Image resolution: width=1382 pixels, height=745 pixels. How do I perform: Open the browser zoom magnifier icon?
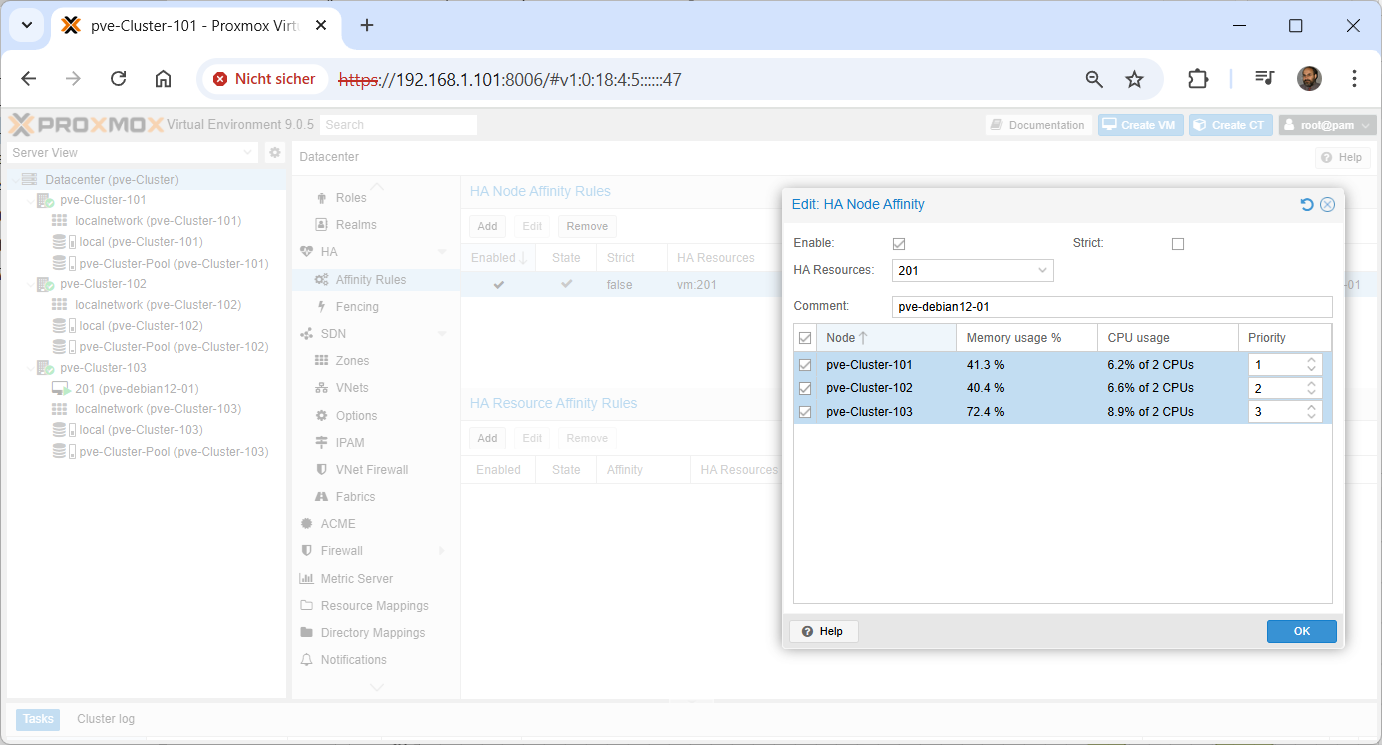[1094, 79]
